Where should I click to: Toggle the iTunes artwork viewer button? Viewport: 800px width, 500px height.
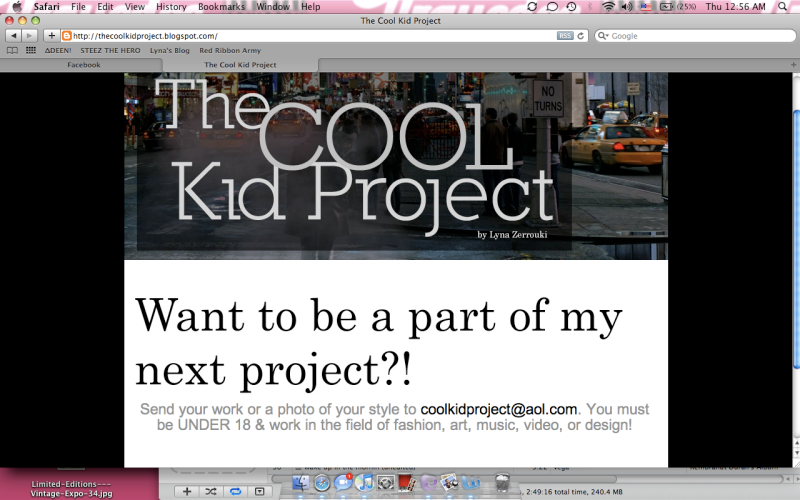tap(259, 491)
